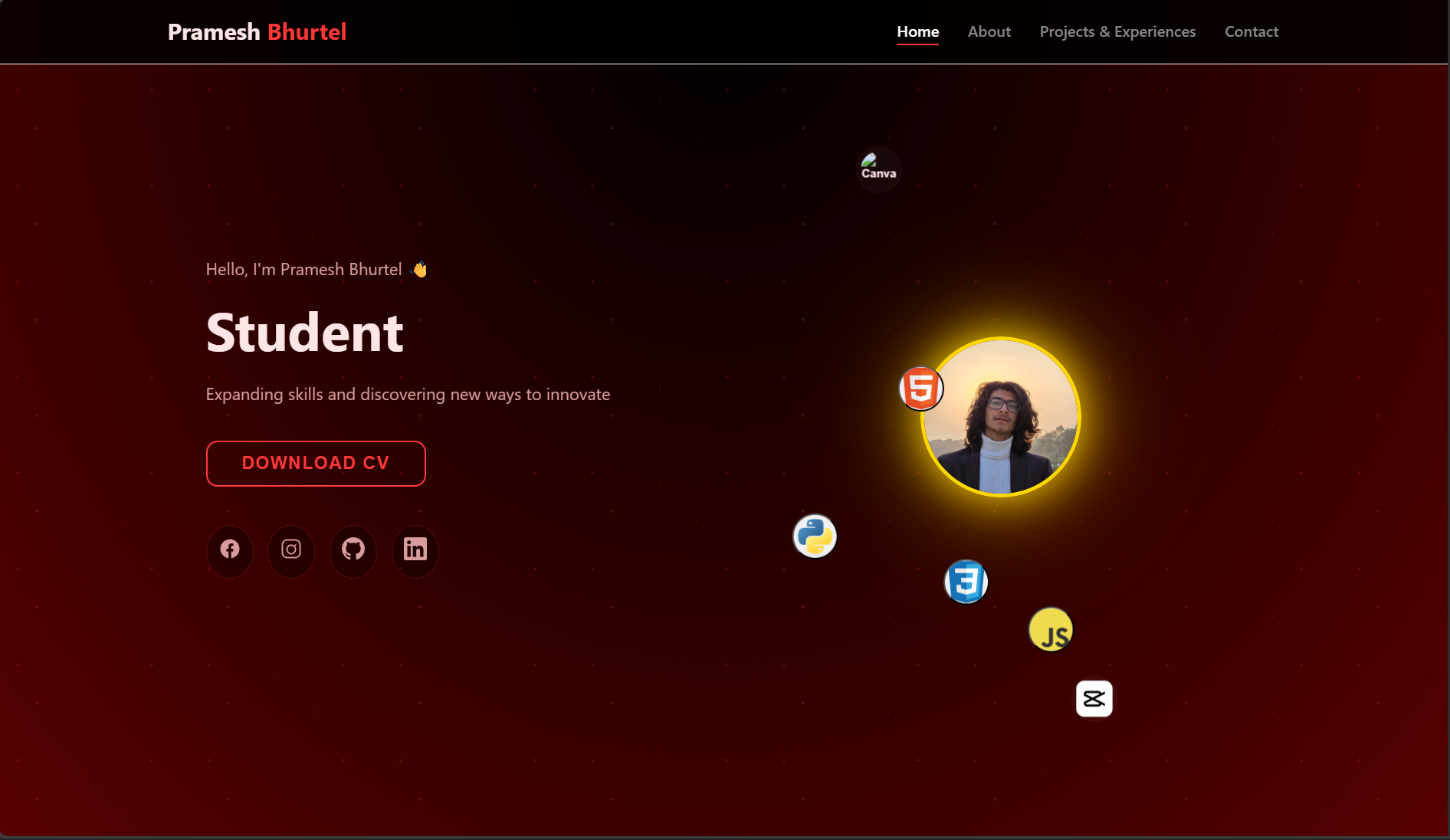Click the greeting introduction line
Screen dimensions: 1450x840
(x=303, y=269)
